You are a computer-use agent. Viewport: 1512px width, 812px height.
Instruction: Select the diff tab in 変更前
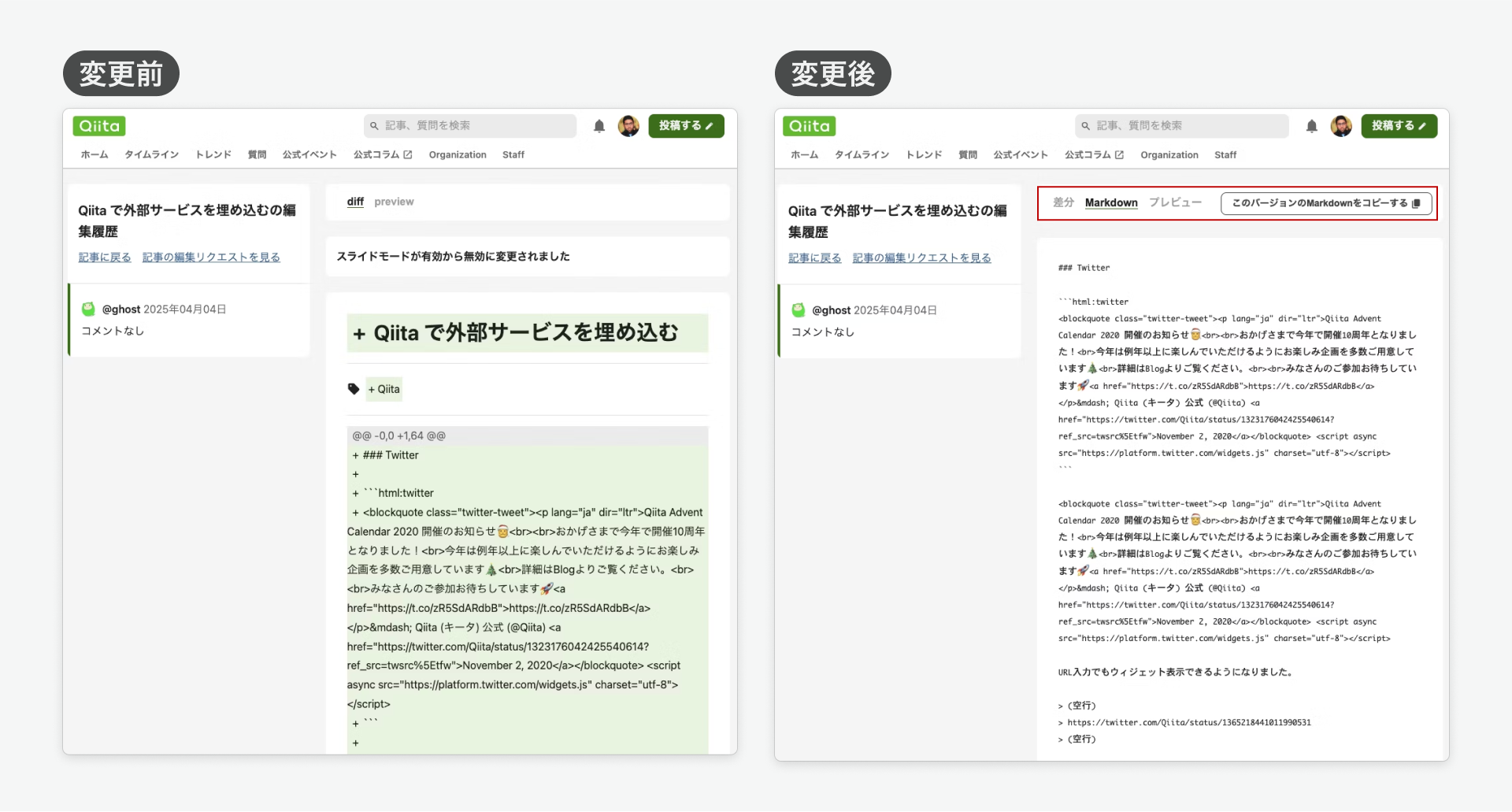click(355, 202)
